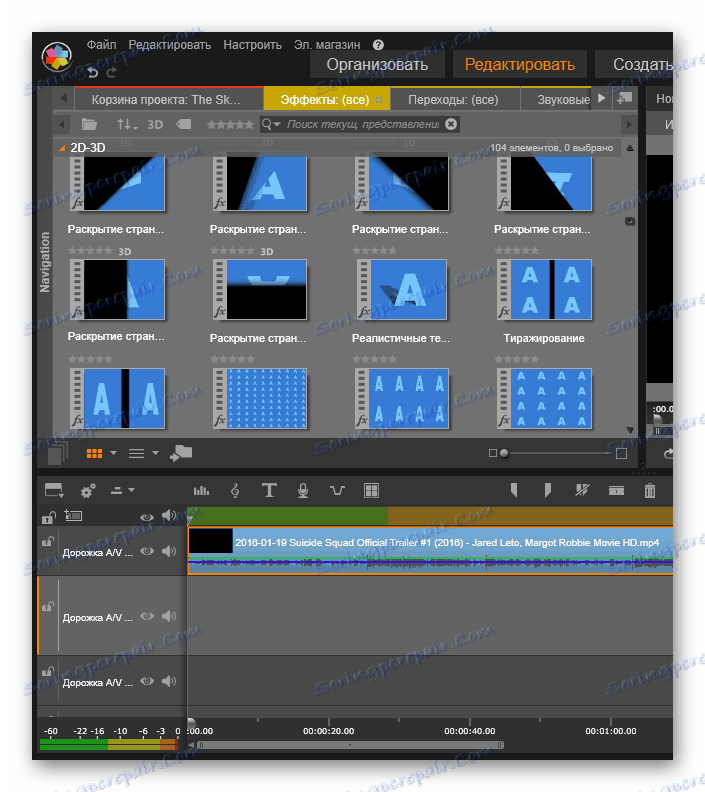Switch to the large Редактировать workspace button

click(x=520, y=64)
